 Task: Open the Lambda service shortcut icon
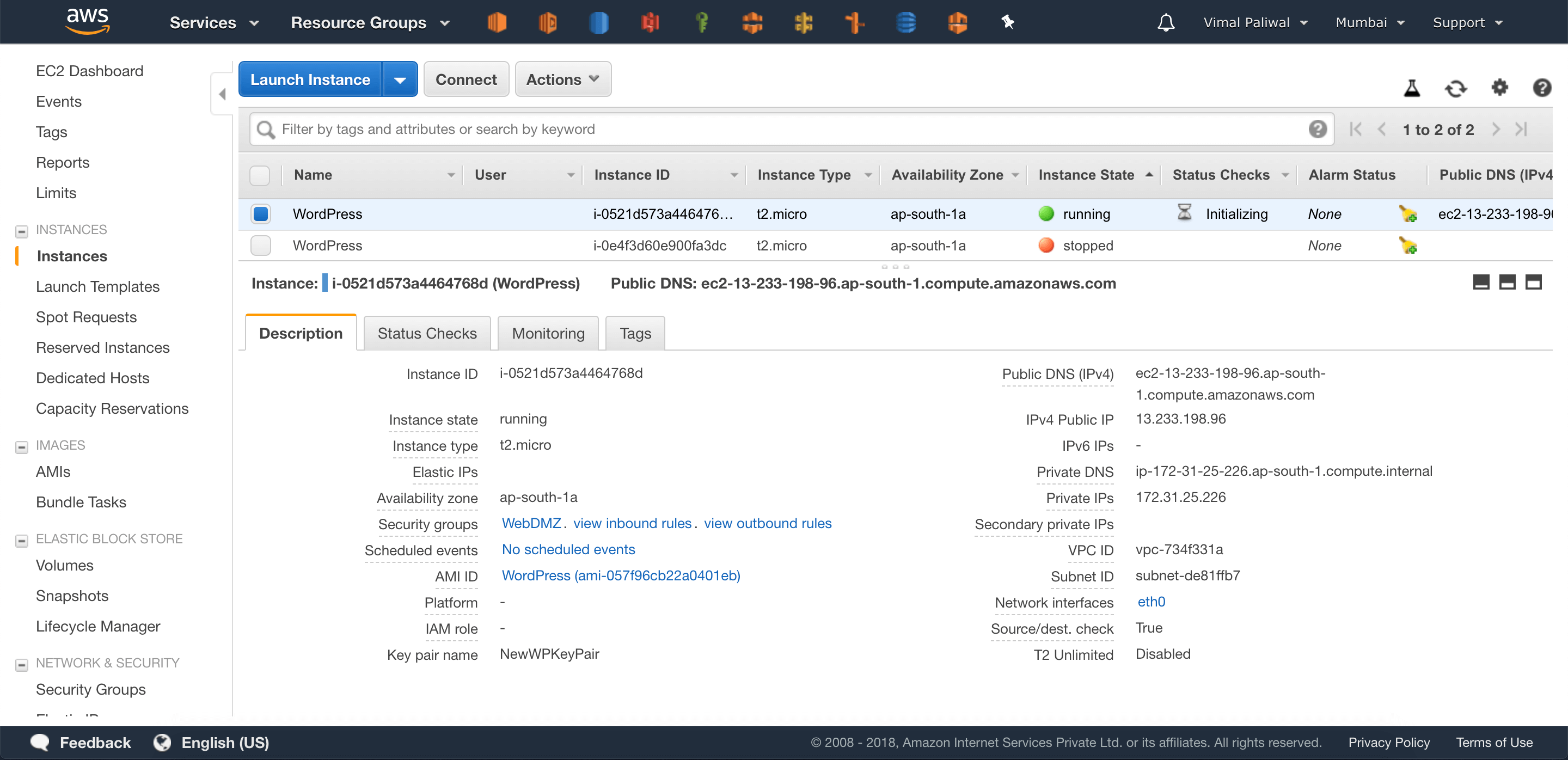click(x=548, y=22)
